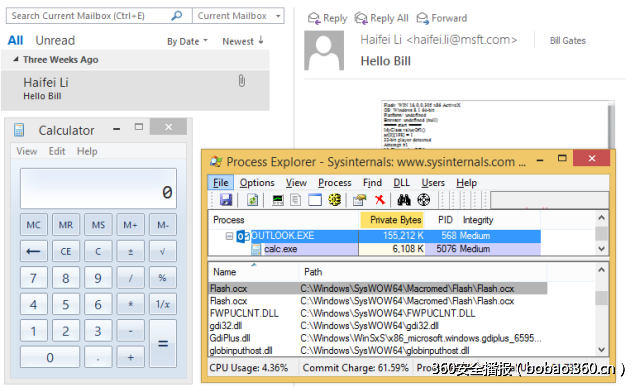640x387 pixels.
Task: Click the Reply button in Outlook
Action: tap(327, 18)
